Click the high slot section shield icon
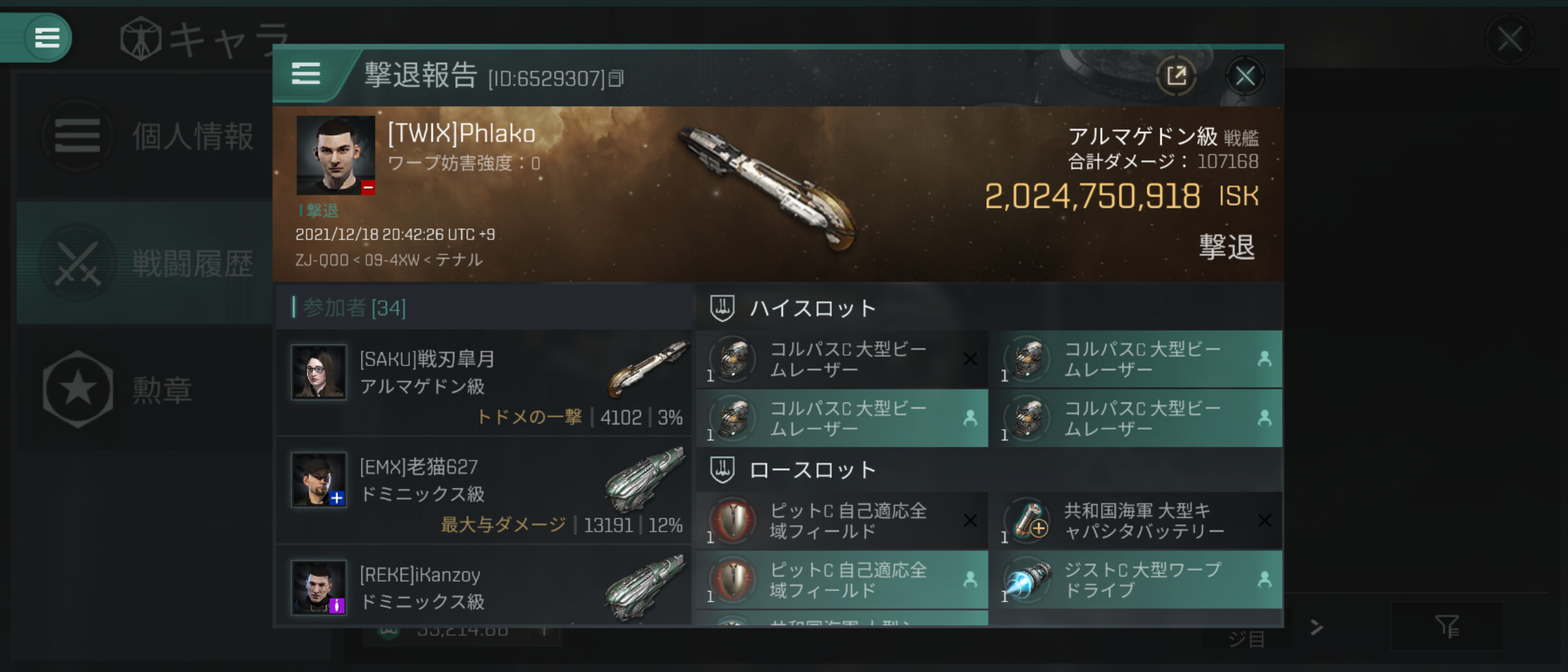The height and width of the screenshot is (672, 1568). point(722,308)
